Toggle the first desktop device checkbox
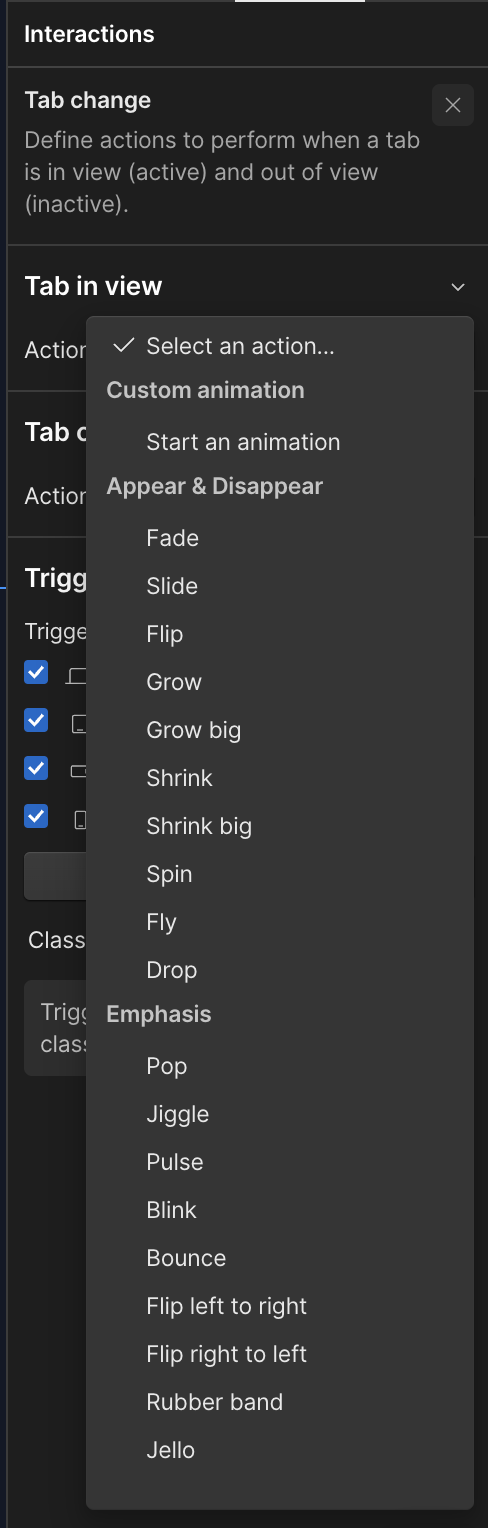The image size is (488, 1528). 36,672
